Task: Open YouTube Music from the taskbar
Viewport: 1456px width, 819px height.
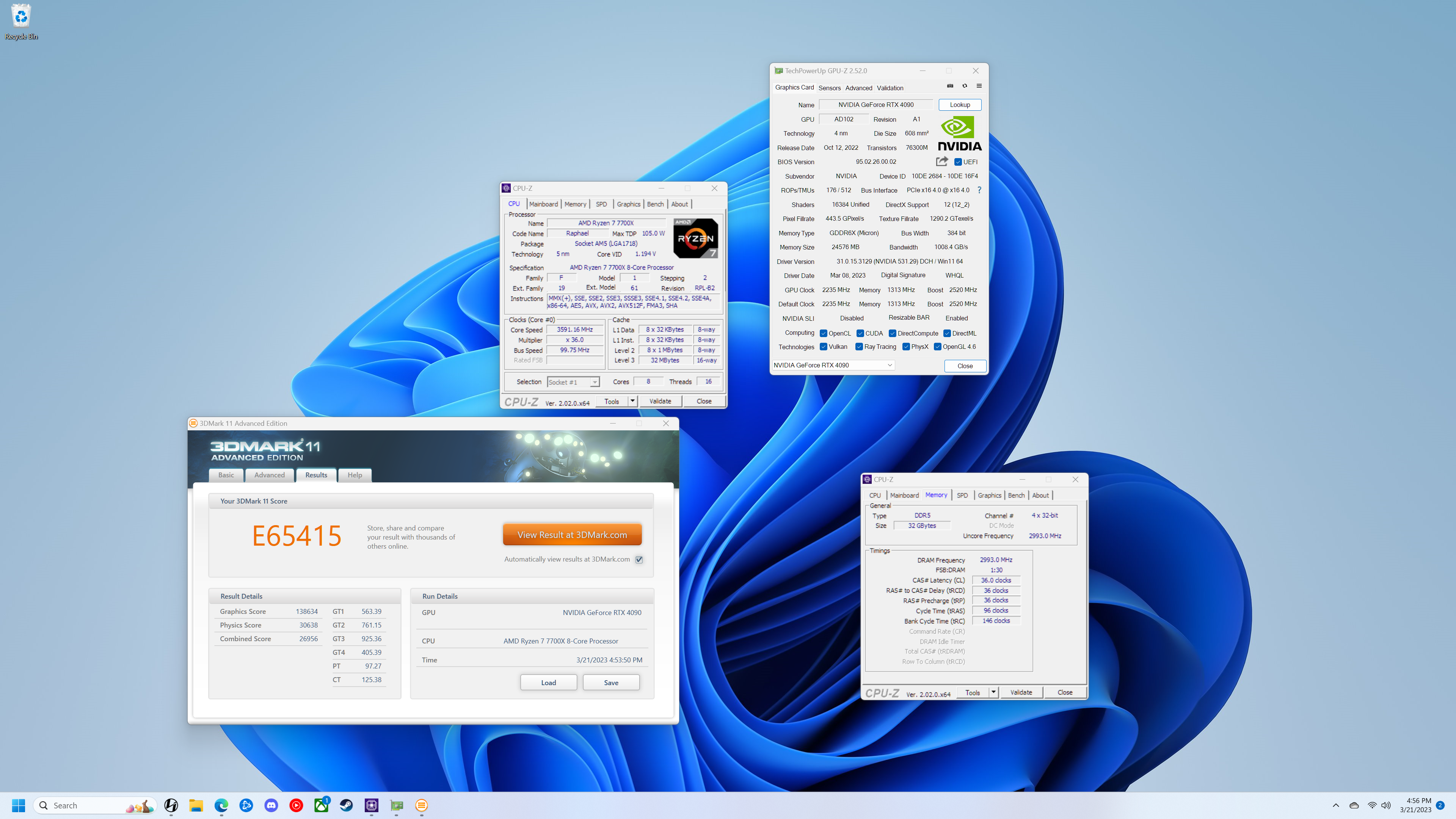Action: tap(296, 805)
